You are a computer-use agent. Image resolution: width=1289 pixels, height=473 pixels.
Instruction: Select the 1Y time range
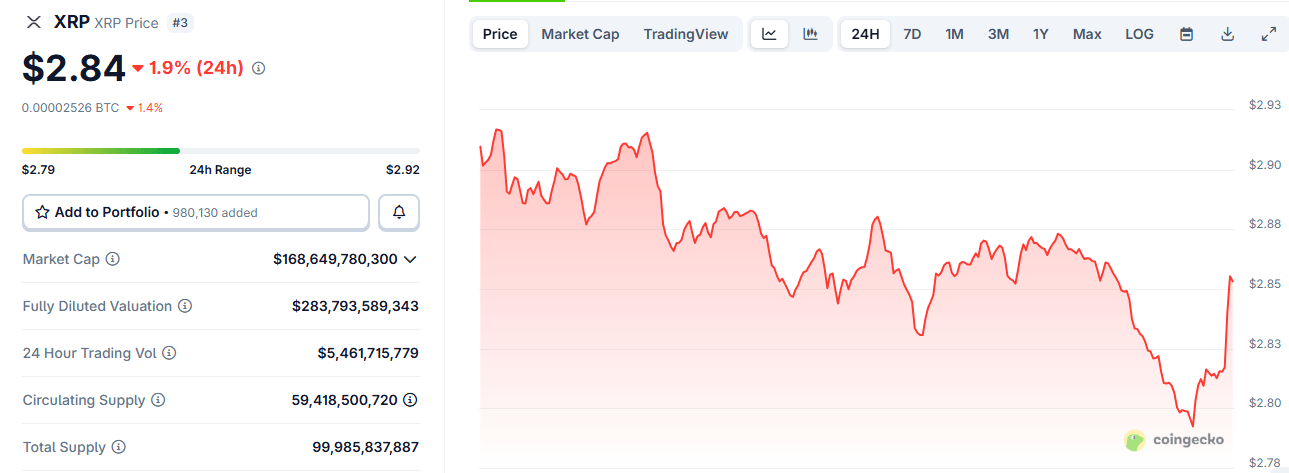tap(1040, 34)
